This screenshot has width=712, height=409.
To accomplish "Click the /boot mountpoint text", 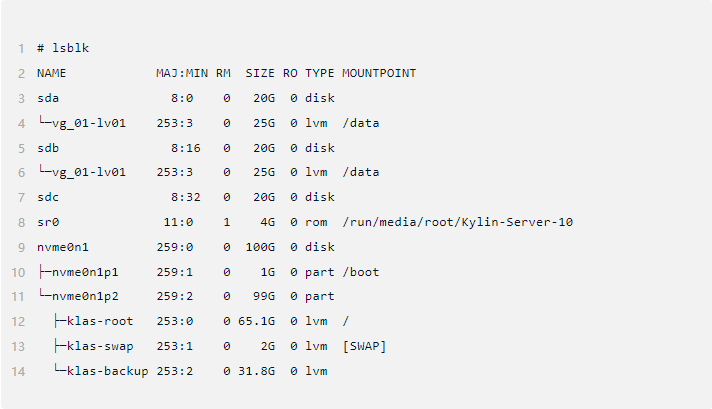I will click(x=361, y=272).
